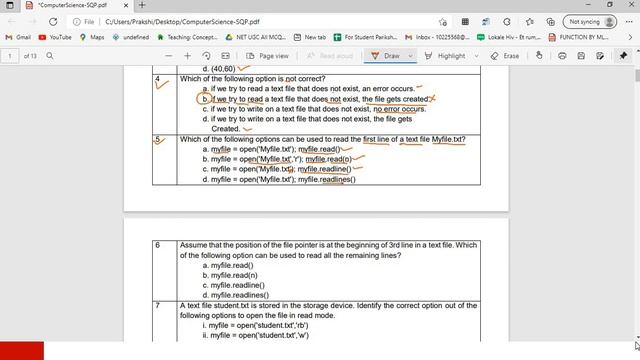The width and height of the screenshot is (640, 360).
Task: Click question 4 'Which of the following option is not correct?' text
Action: pyautogui.click(x=252, y=79)
